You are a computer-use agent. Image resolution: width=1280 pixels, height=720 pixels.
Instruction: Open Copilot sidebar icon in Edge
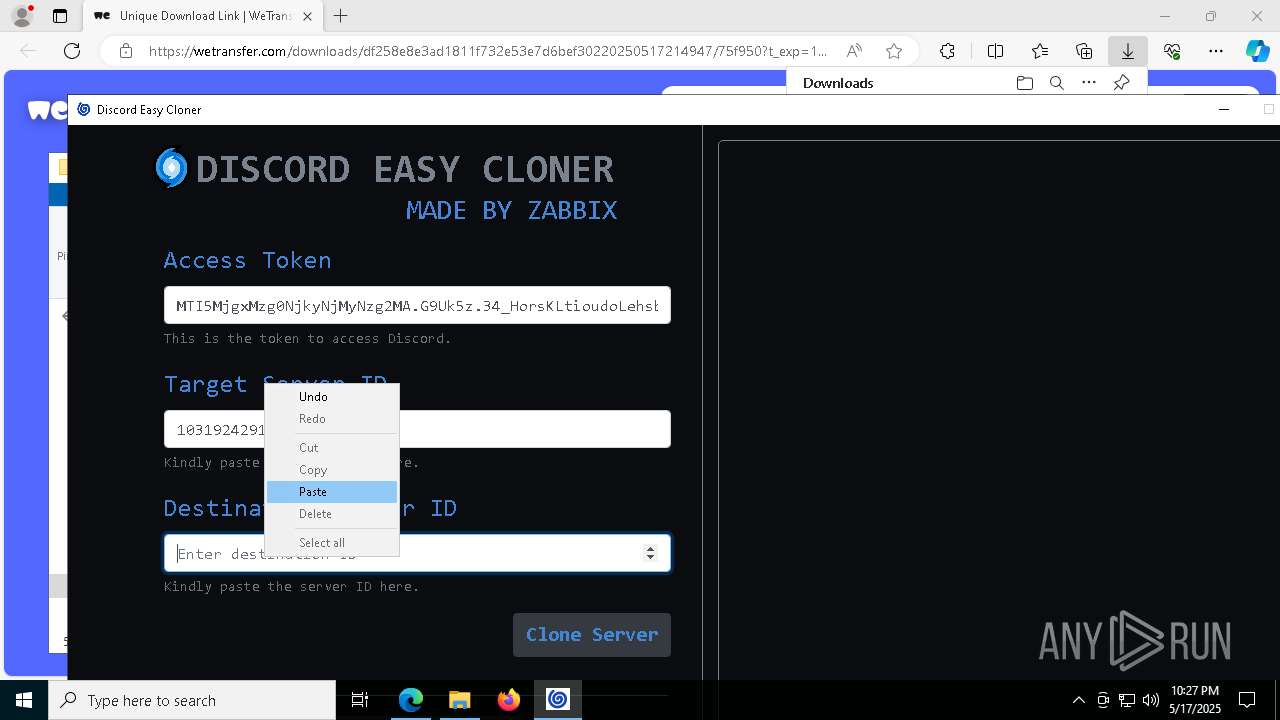[1257, 51]
